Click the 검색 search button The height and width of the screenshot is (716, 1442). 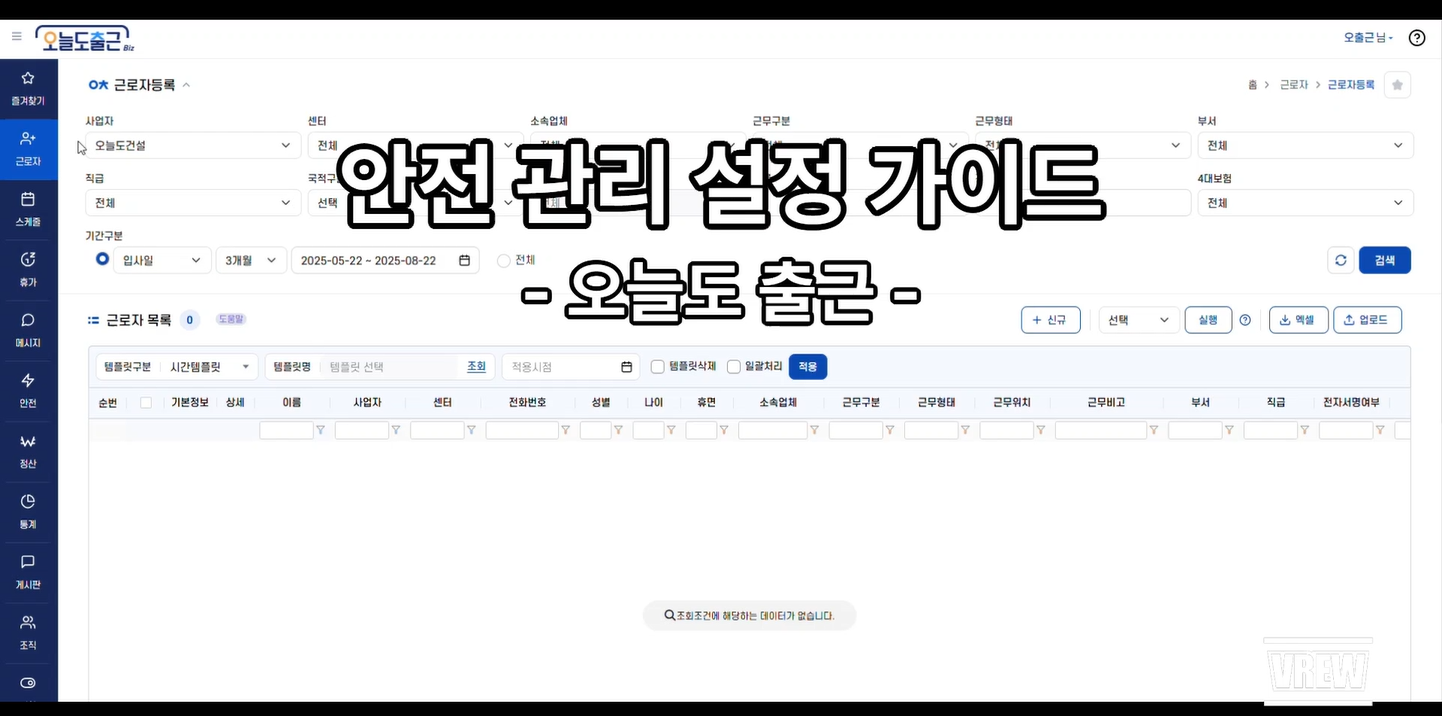[x=1385, y=260]
